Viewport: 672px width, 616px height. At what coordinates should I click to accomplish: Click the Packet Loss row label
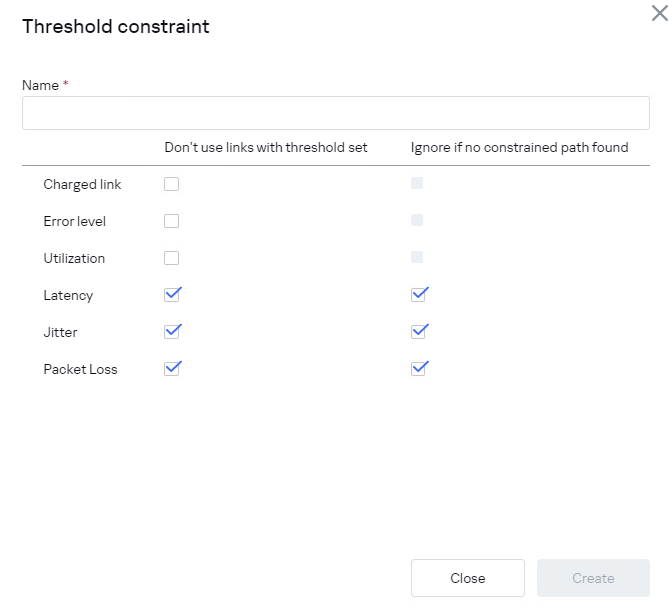(80, 369)
